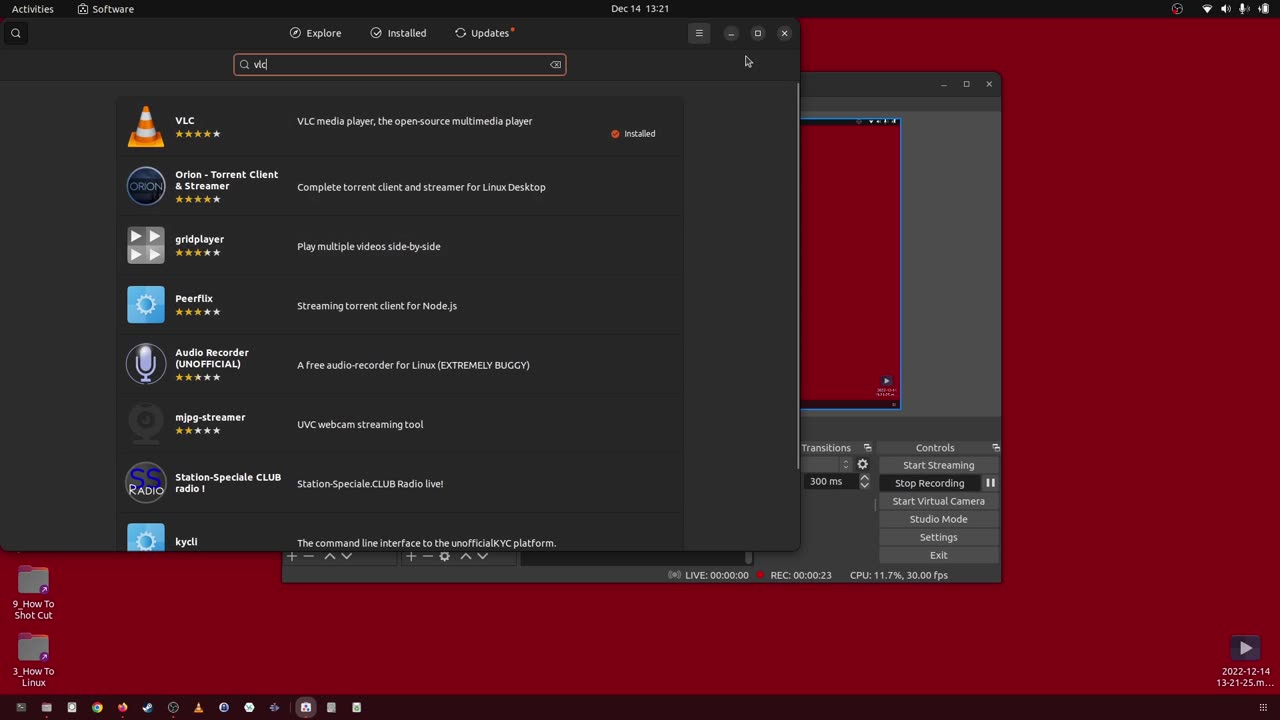Switch to the Explore tab
The width and height of the screenshot is (1280, 720).
pyautogui.click(x=315, y=33)
